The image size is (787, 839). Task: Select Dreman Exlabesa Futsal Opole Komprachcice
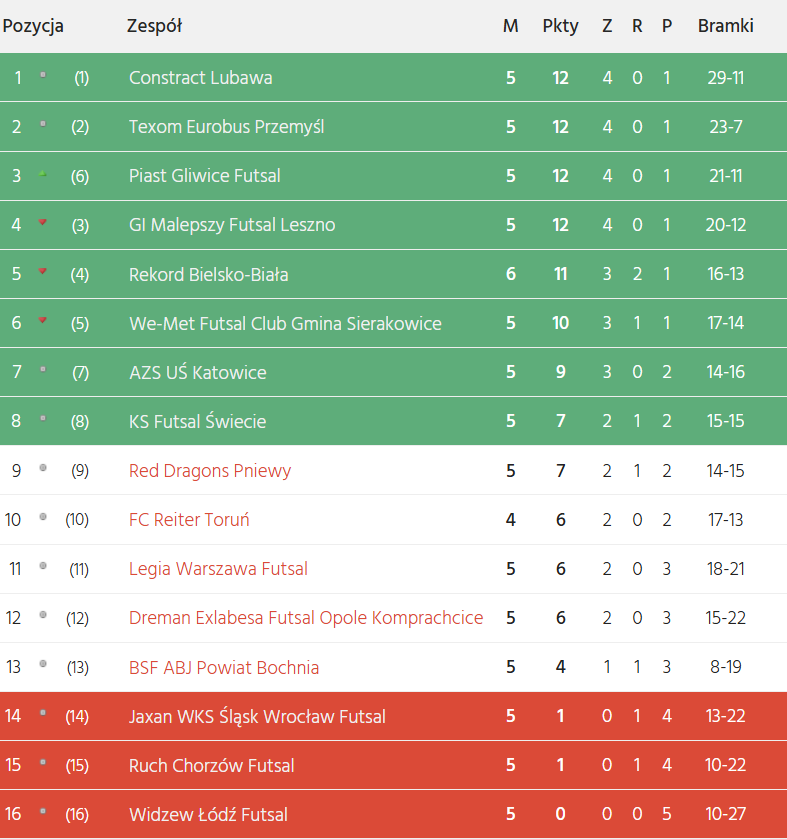[306, 618]
